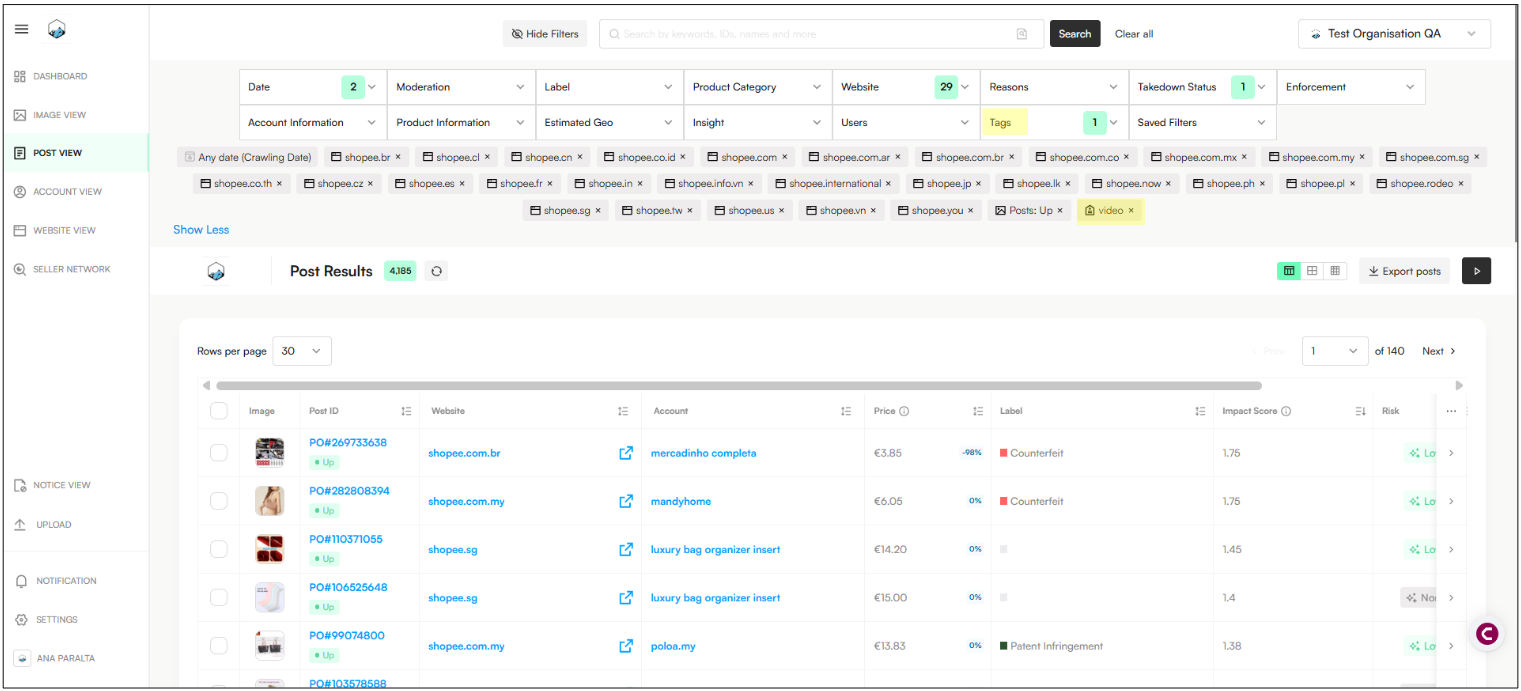Click the black play button icon

1476,271
